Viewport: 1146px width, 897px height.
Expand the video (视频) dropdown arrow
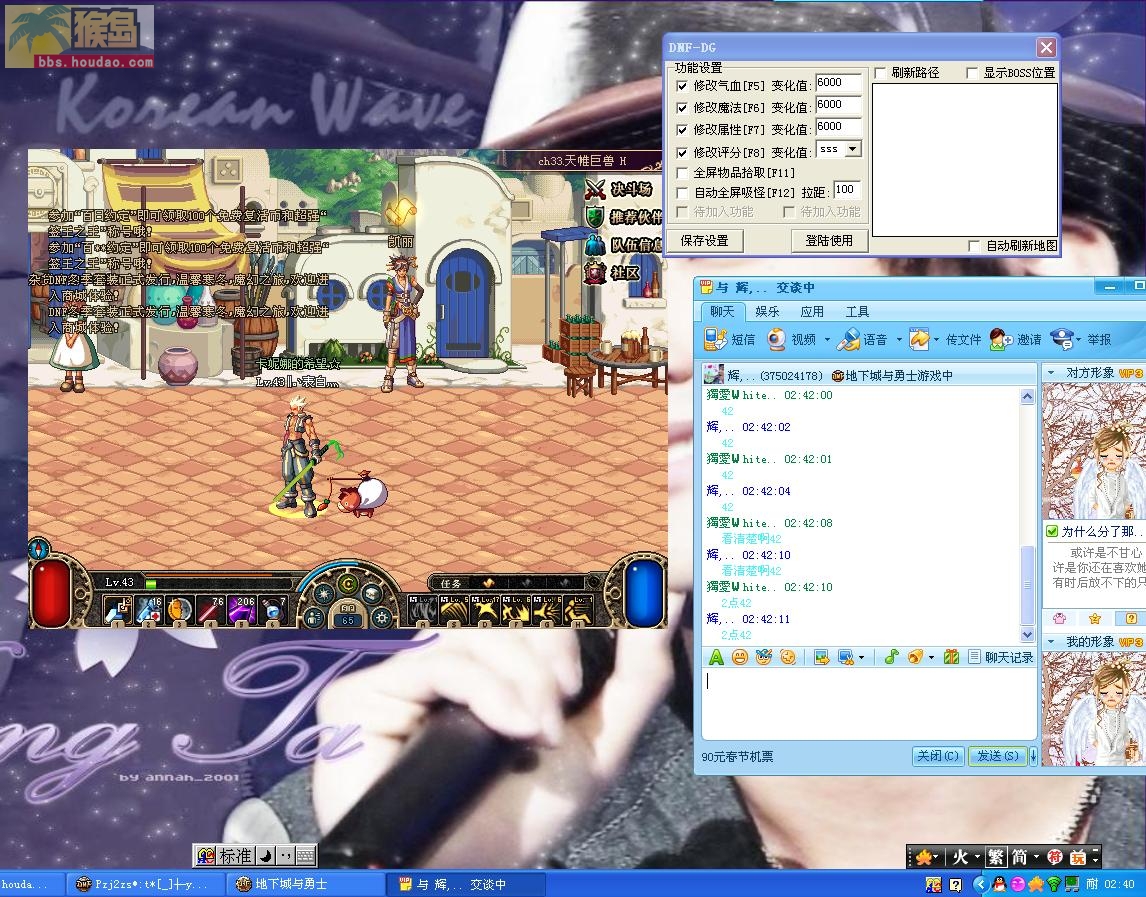827,339
